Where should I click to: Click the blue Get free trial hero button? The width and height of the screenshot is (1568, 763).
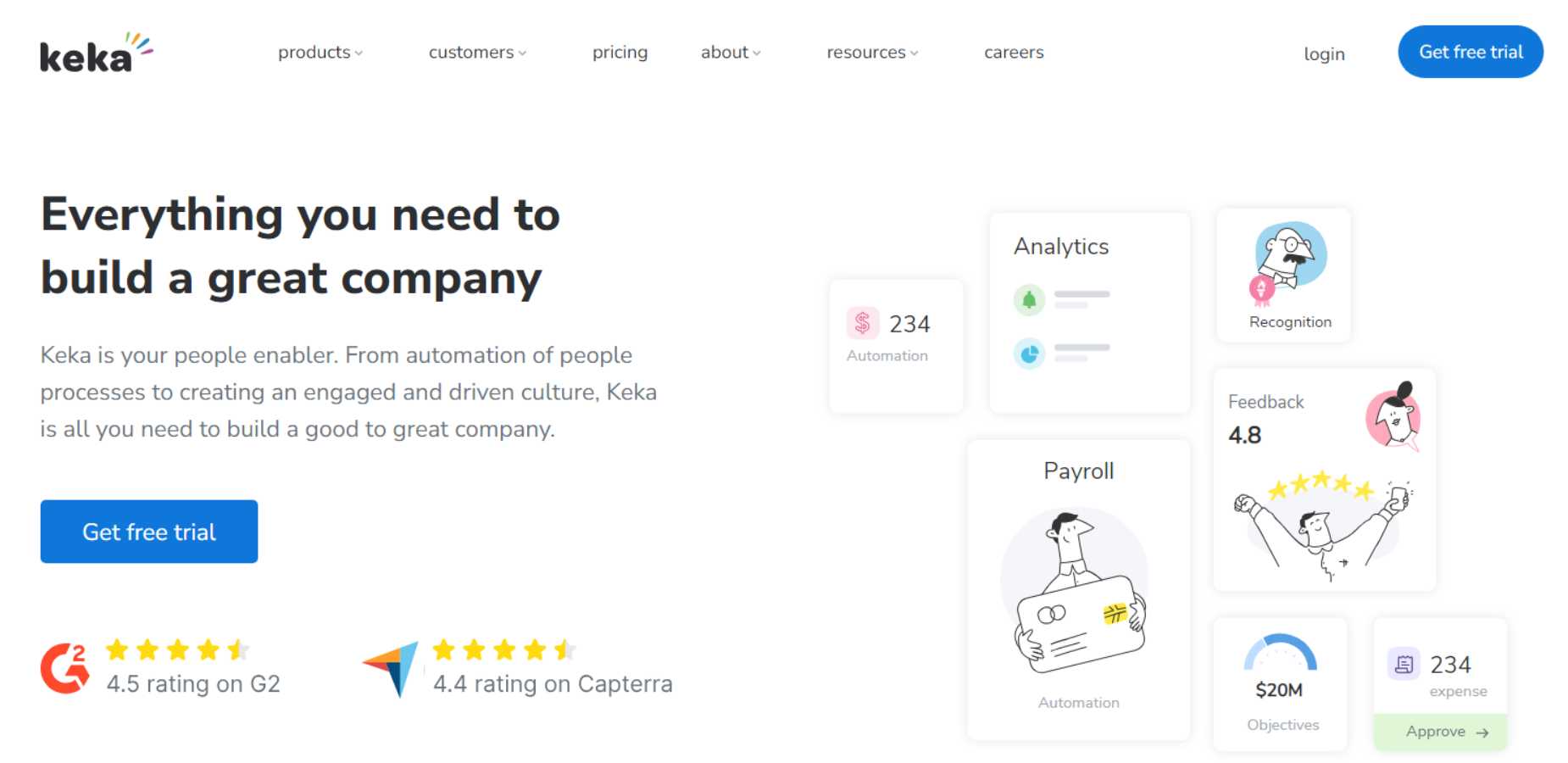click(148, 532)
